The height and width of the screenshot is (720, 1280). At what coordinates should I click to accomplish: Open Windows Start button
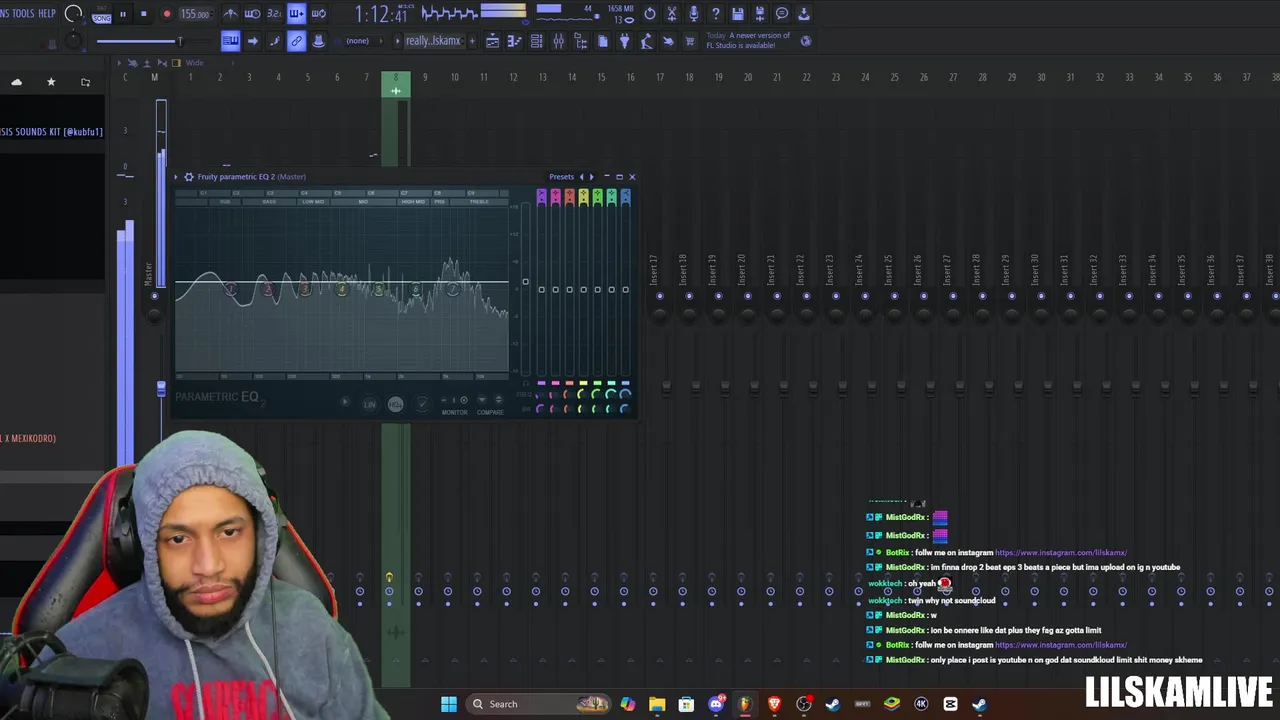[x=449, y=704]
